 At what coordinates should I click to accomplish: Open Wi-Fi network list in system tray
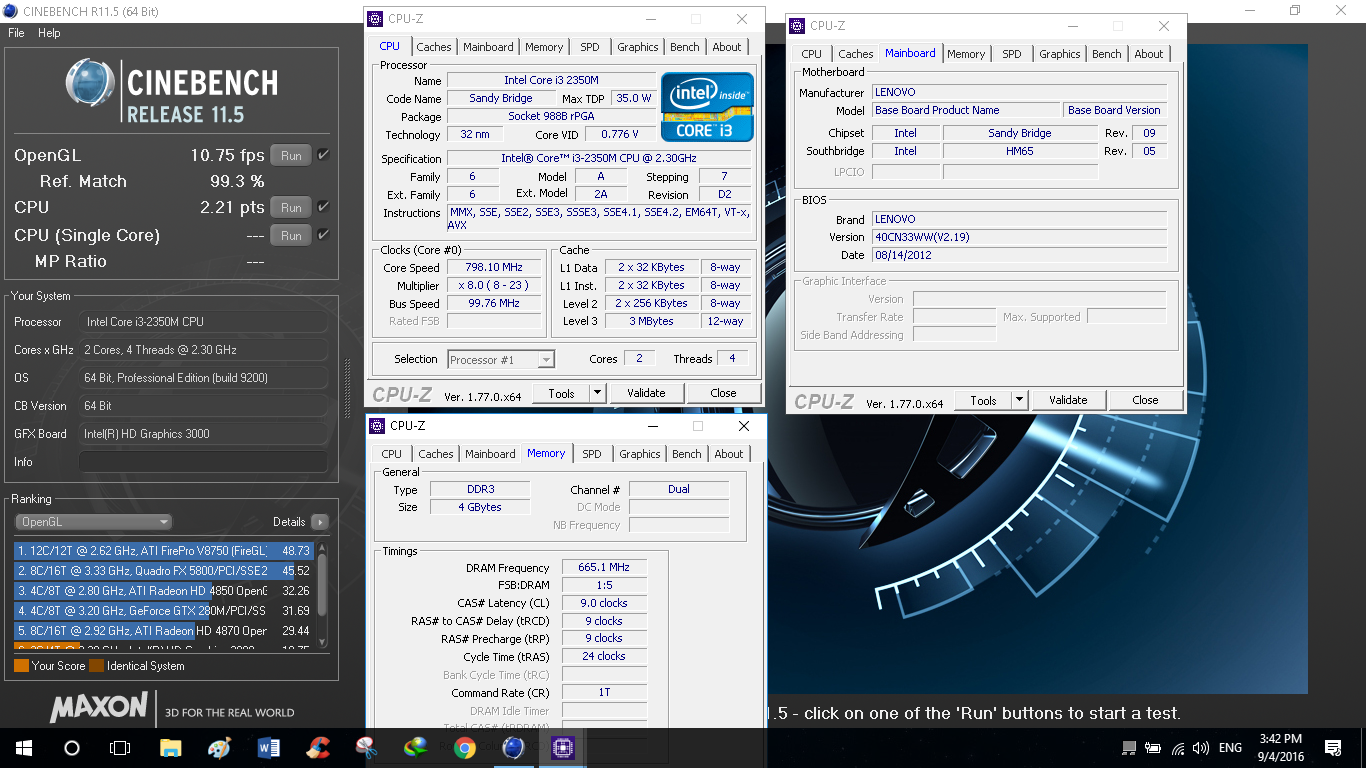click(1177, 747)
